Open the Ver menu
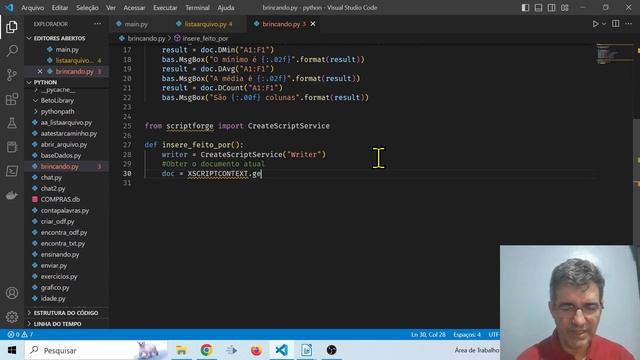 (111, 8)
